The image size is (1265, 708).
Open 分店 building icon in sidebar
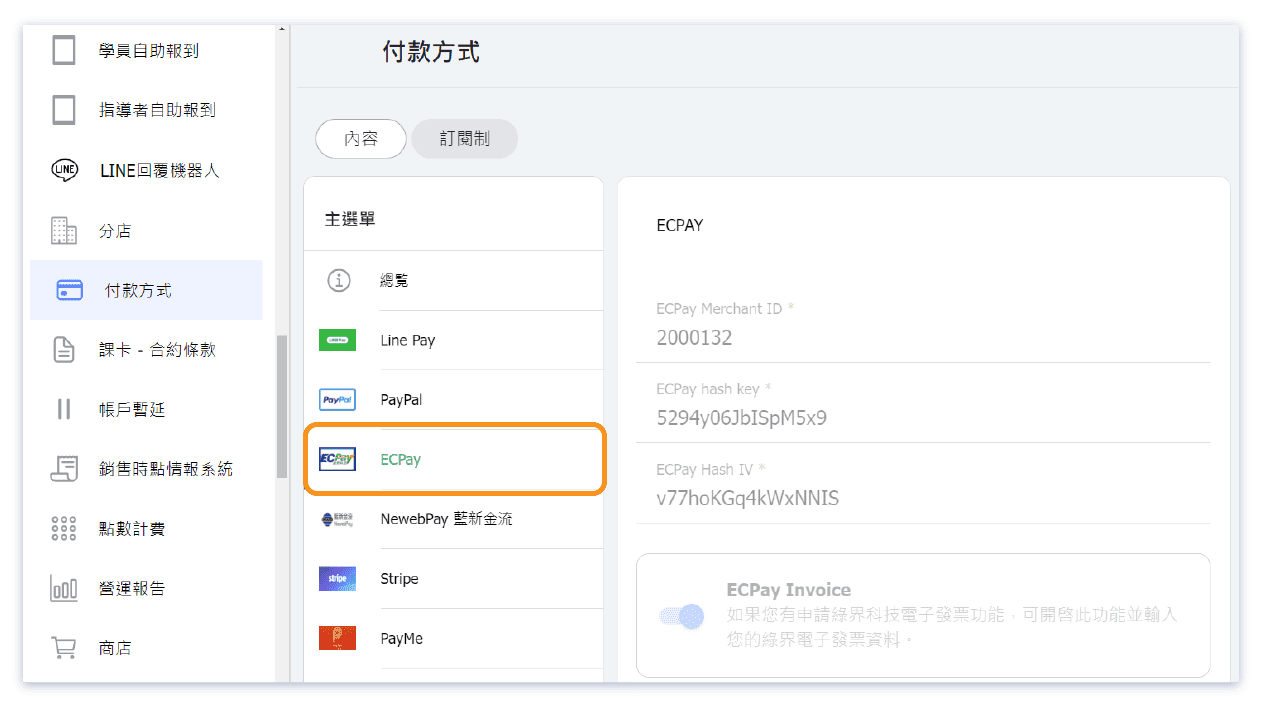point(64,231)
